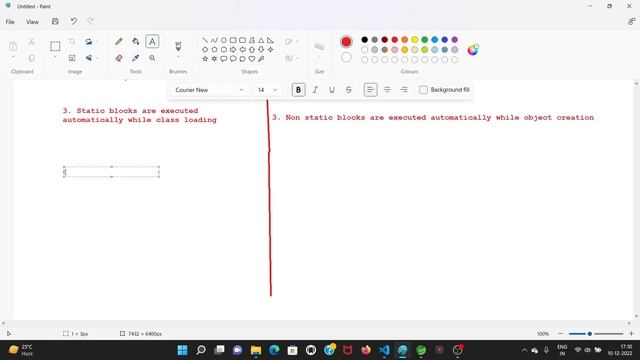Open the View menu

32,22
